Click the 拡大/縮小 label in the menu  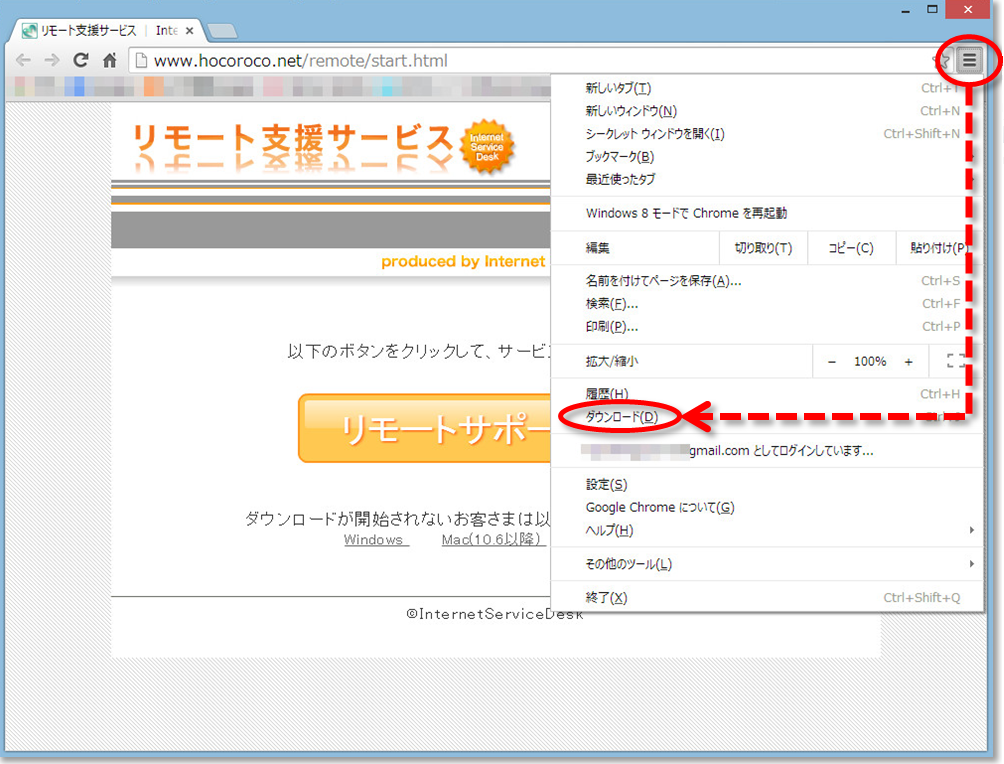coord(611,362)
